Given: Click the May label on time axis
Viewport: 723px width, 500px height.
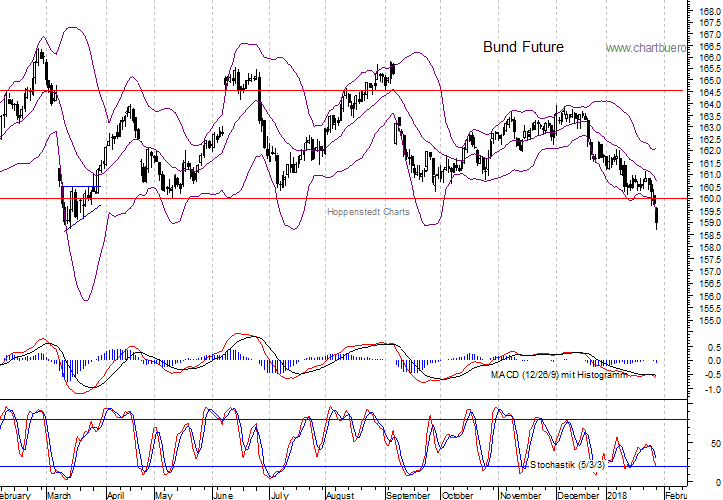Looking at the screenshot, I should click(164, 496).
